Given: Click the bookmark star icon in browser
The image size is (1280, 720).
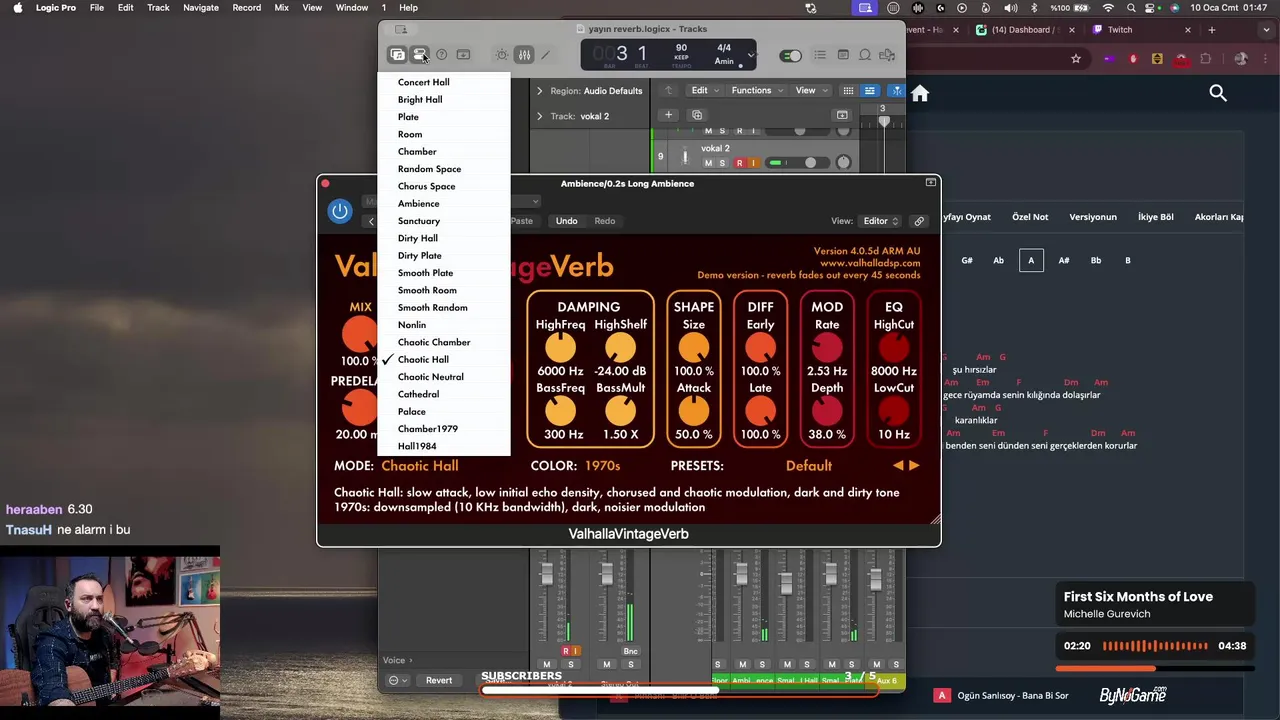Looking at the screenshot, I should (1076, 59).
